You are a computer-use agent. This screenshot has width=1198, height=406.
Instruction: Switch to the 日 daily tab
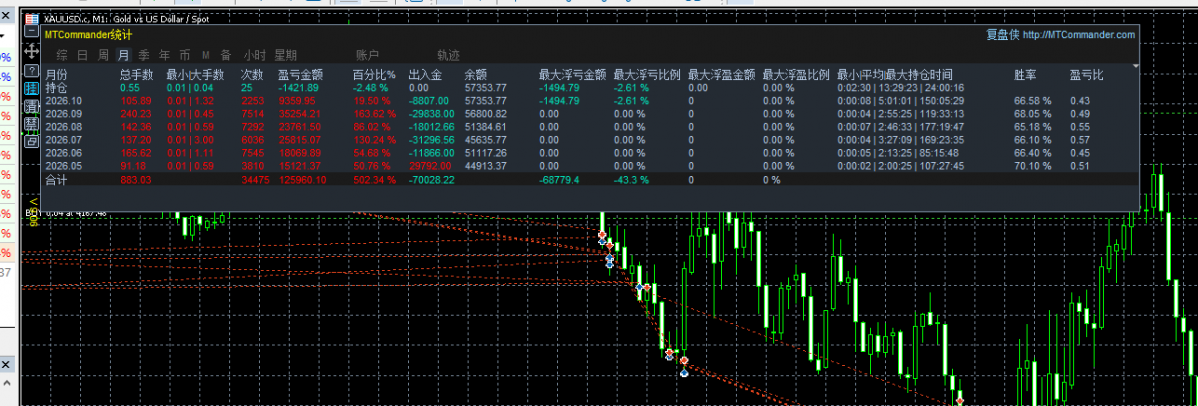tap(83, 55)
